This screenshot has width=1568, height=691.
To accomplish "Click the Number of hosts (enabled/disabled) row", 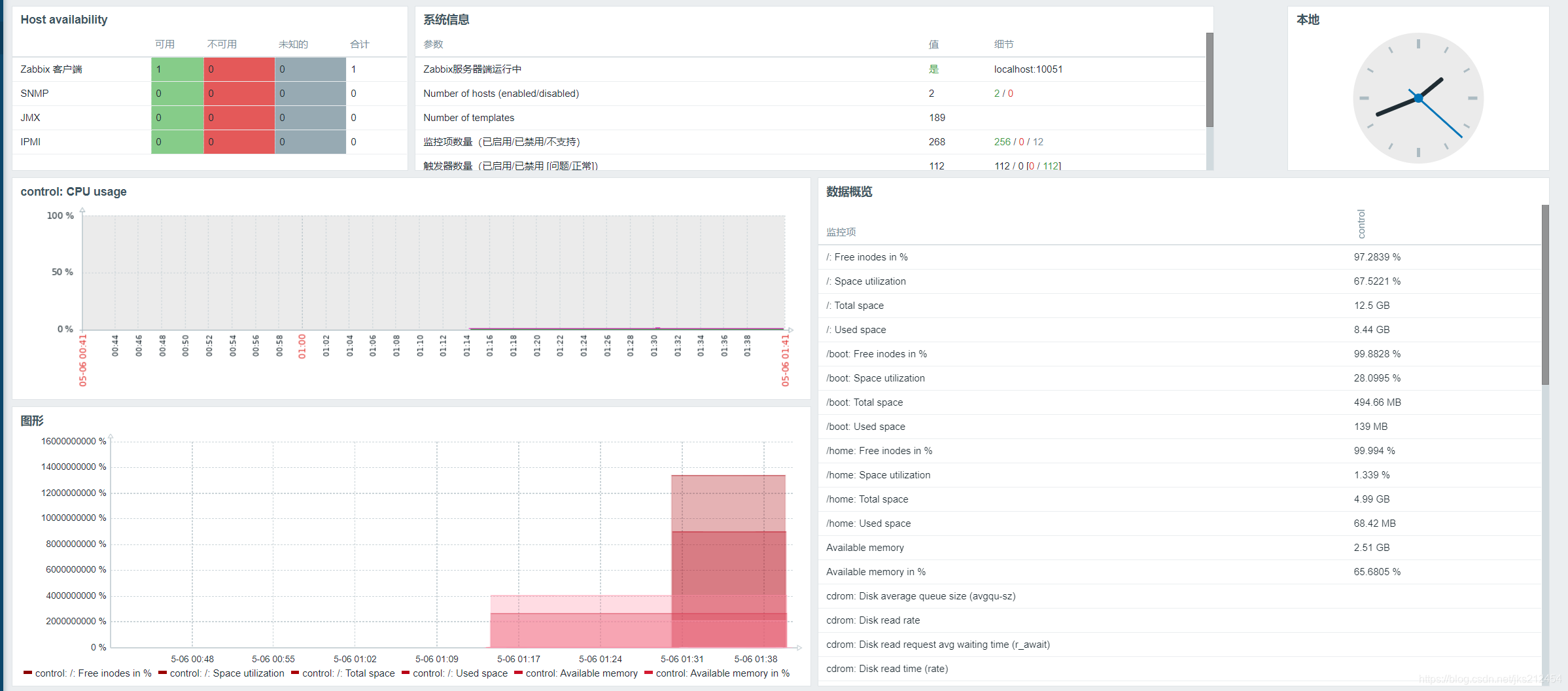I will [810, 94].
